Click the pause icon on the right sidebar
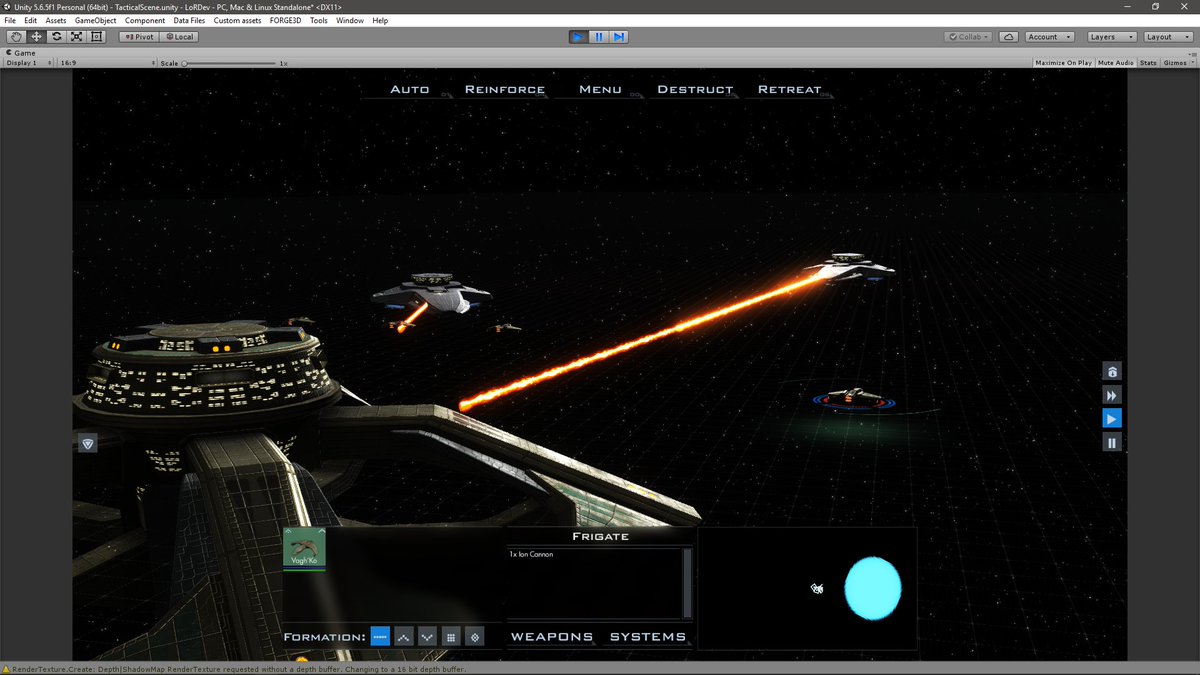This screenshot has height=675, width=1200. pyautogui.click(x=1112, y=441)
